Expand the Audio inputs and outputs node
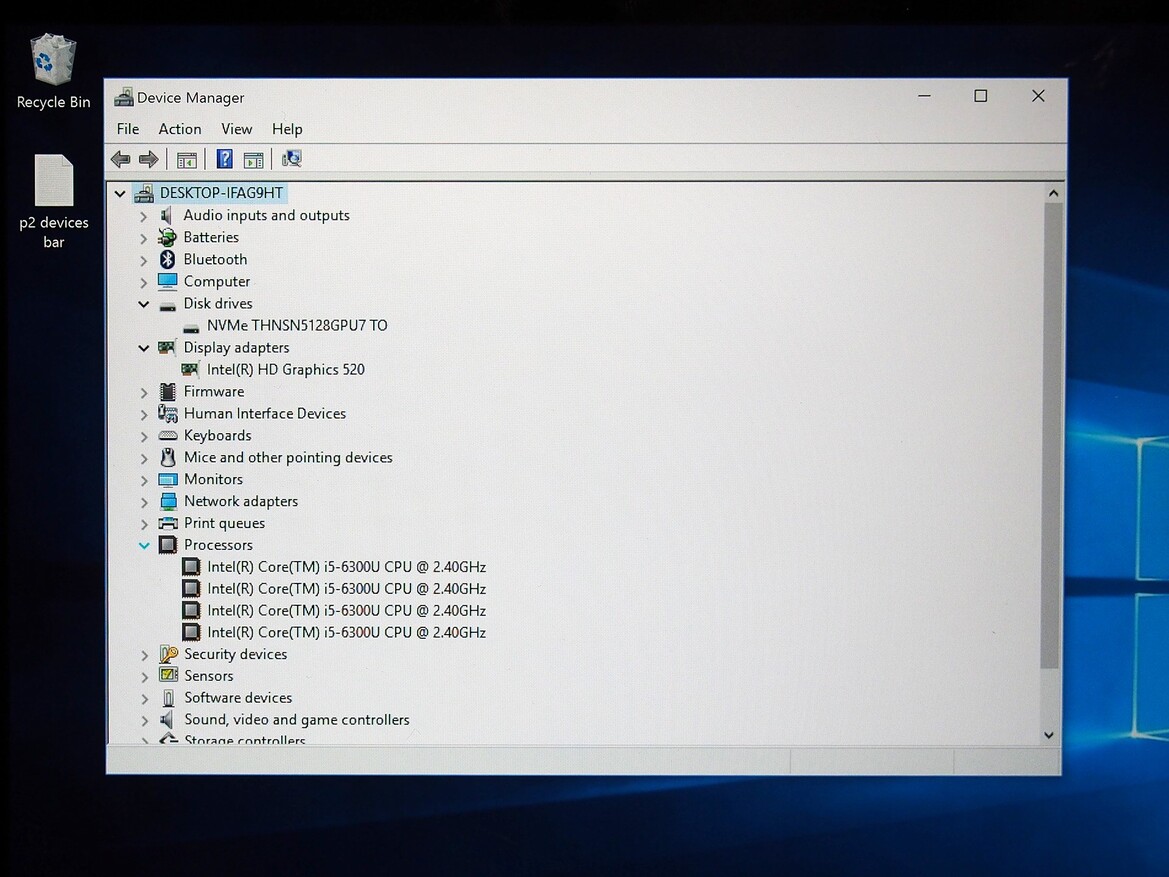The height and width of the screenshot is (877, 1169). tap(143, 216)
